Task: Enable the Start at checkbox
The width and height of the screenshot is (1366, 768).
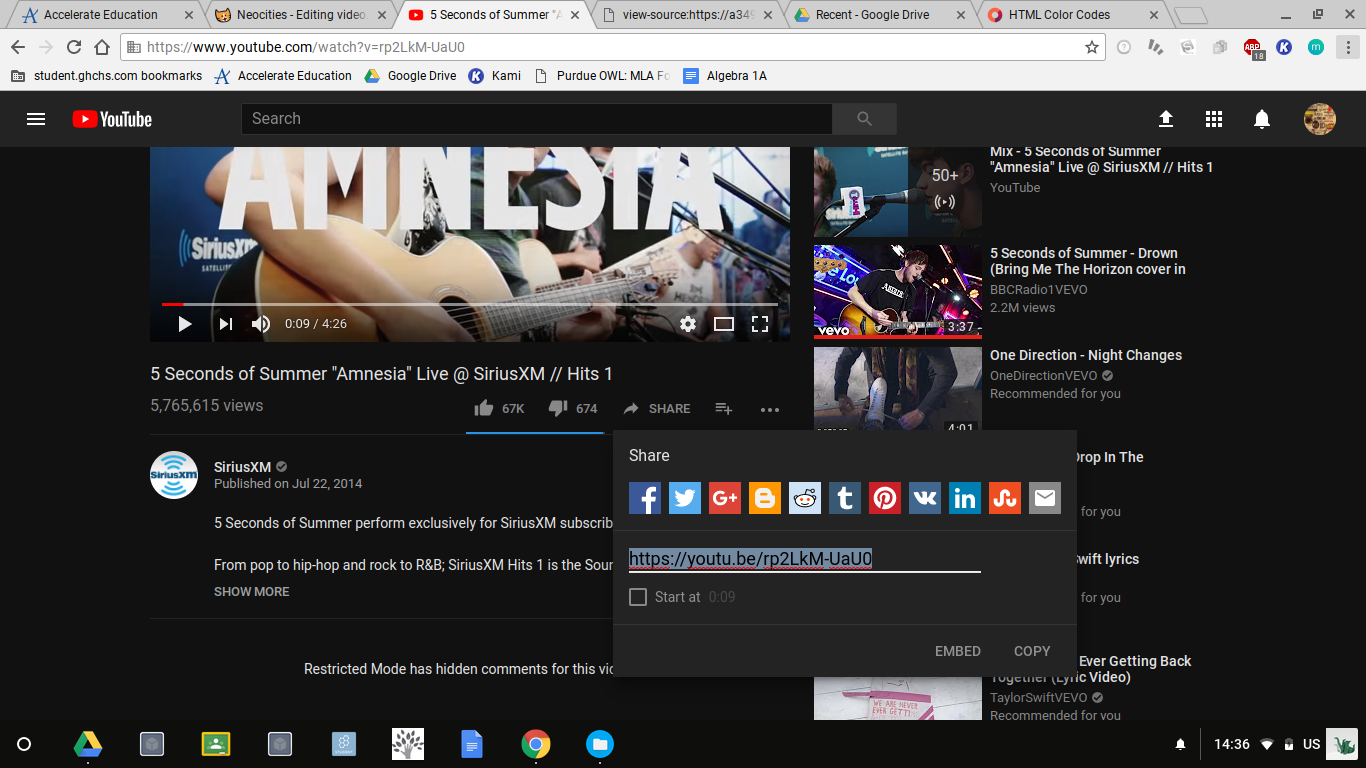Action: coord(638,597)
